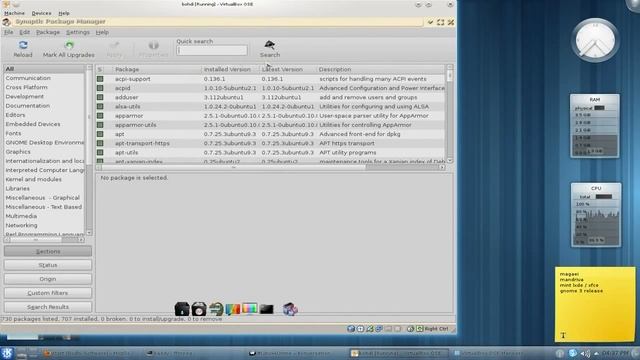Click the Quick search input field
The height and width of the screenshot is (360, 640).
pos(212,50)
